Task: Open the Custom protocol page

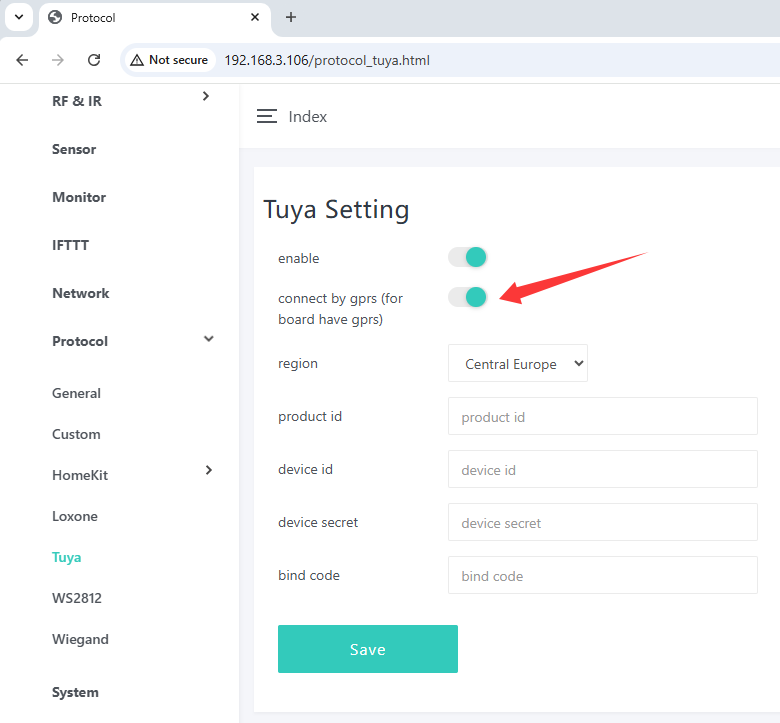Action: 76,434
